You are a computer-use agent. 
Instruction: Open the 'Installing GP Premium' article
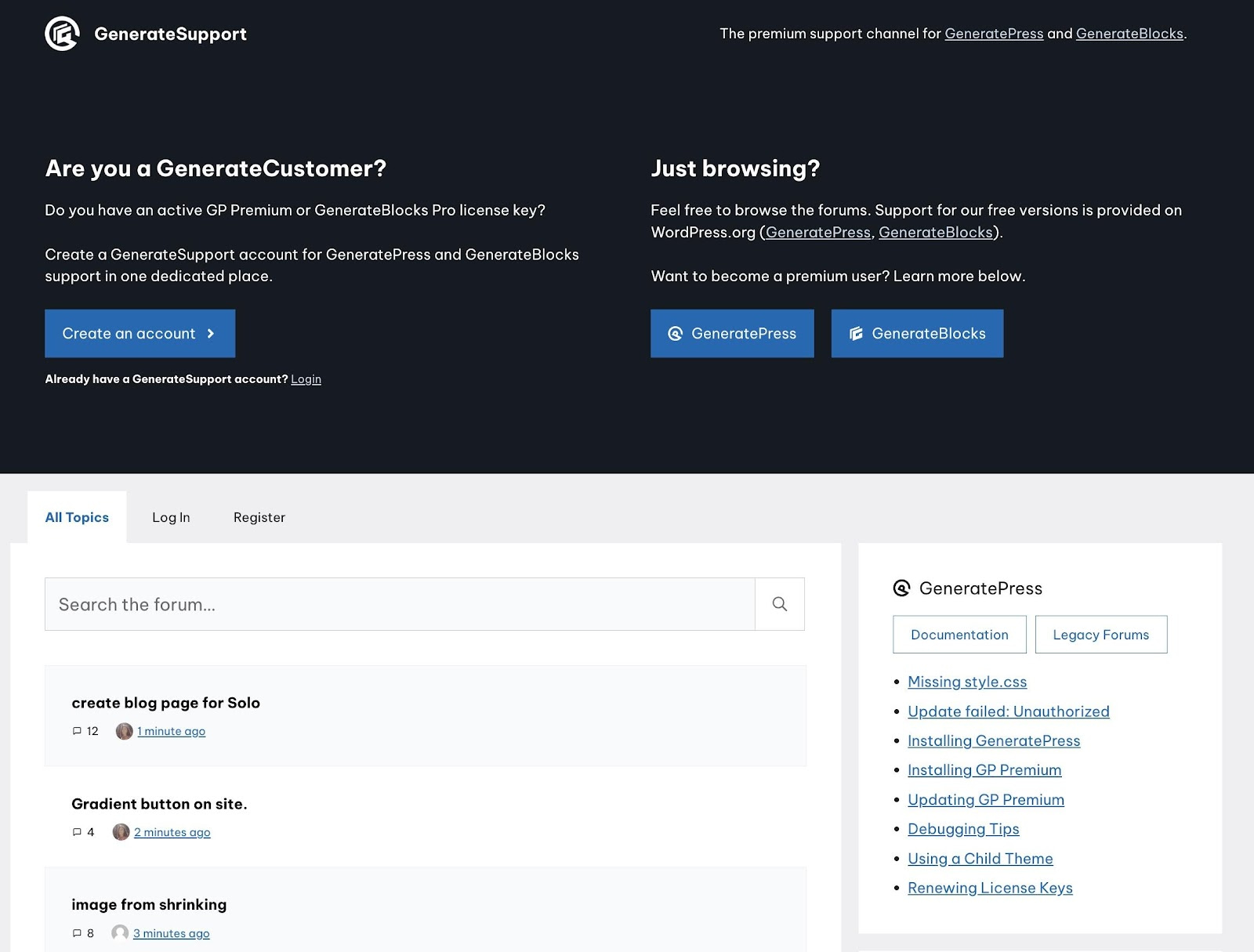[984, 770]
